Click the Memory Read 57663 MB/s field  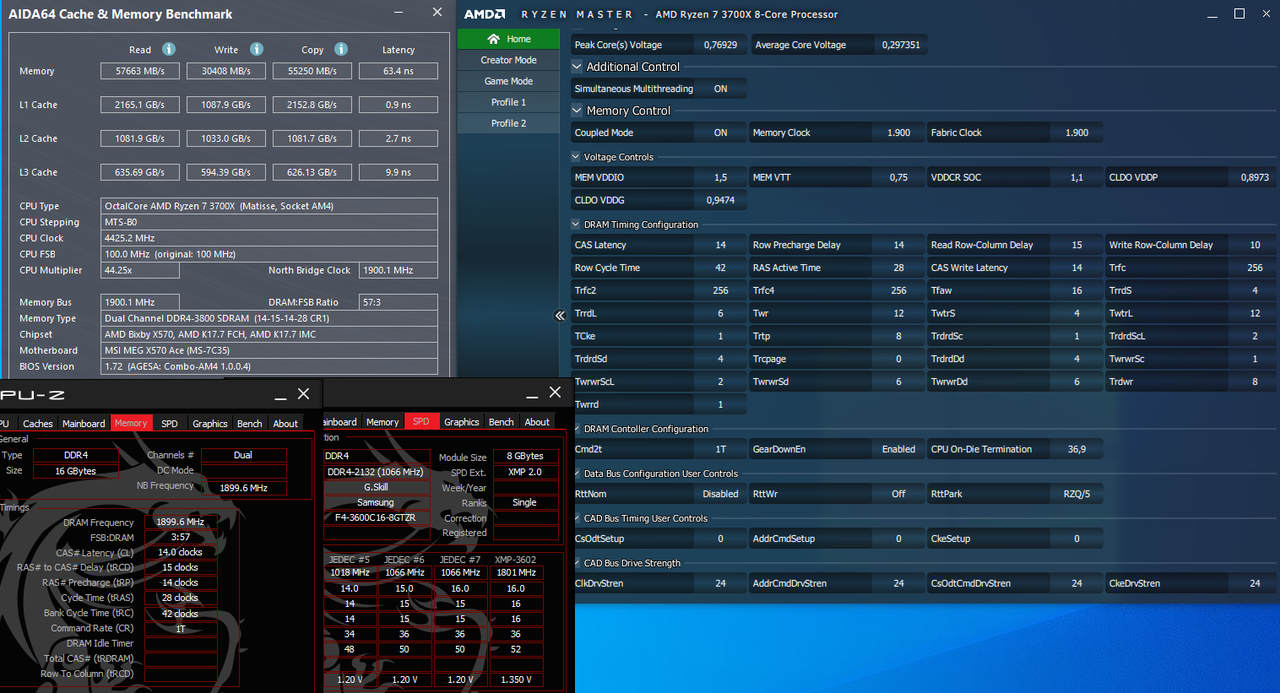point(141,71)
